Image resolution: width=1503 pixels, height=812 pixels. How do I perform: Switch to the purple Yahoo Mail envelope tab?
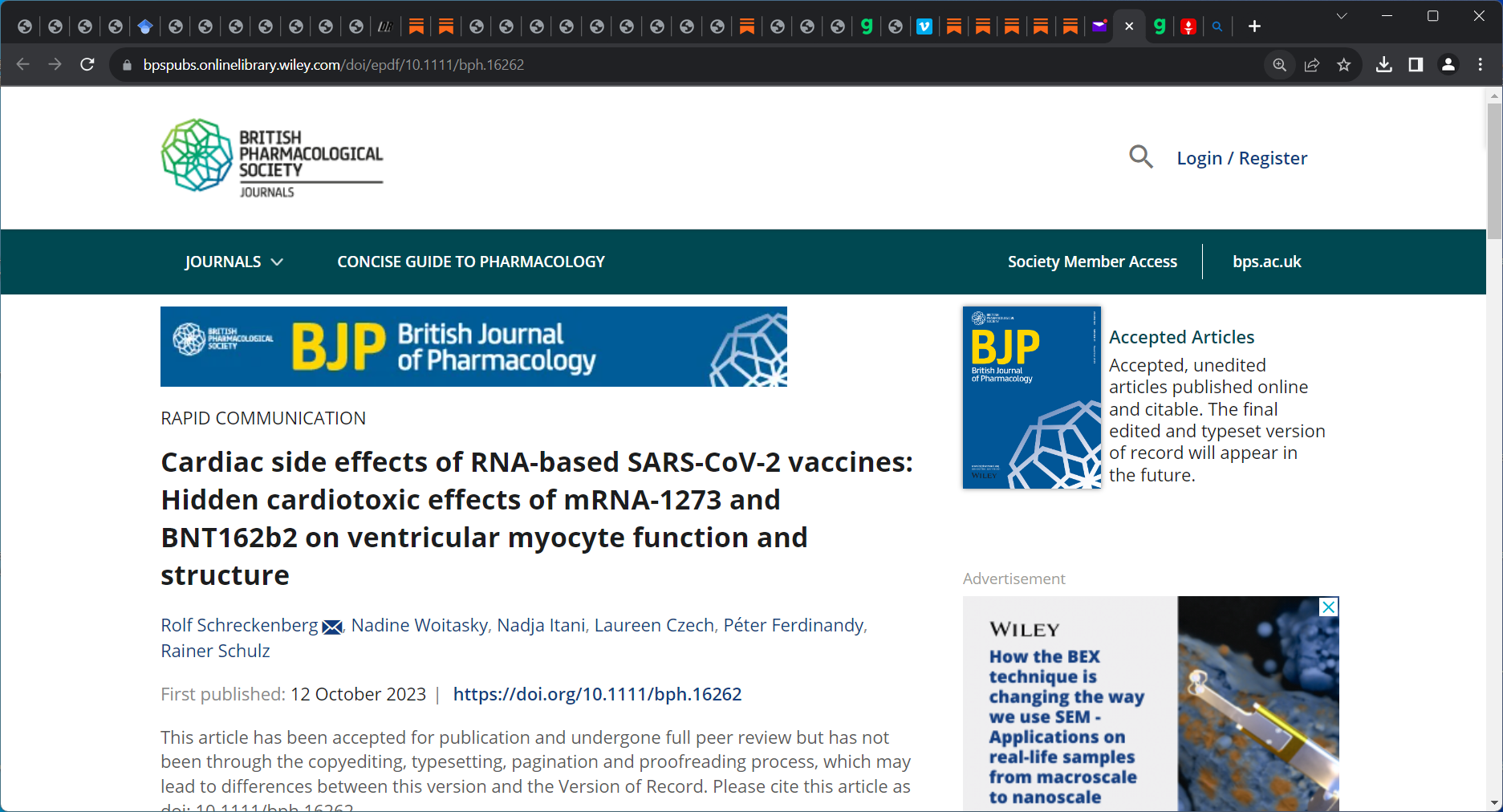(x=1099, y=26)
